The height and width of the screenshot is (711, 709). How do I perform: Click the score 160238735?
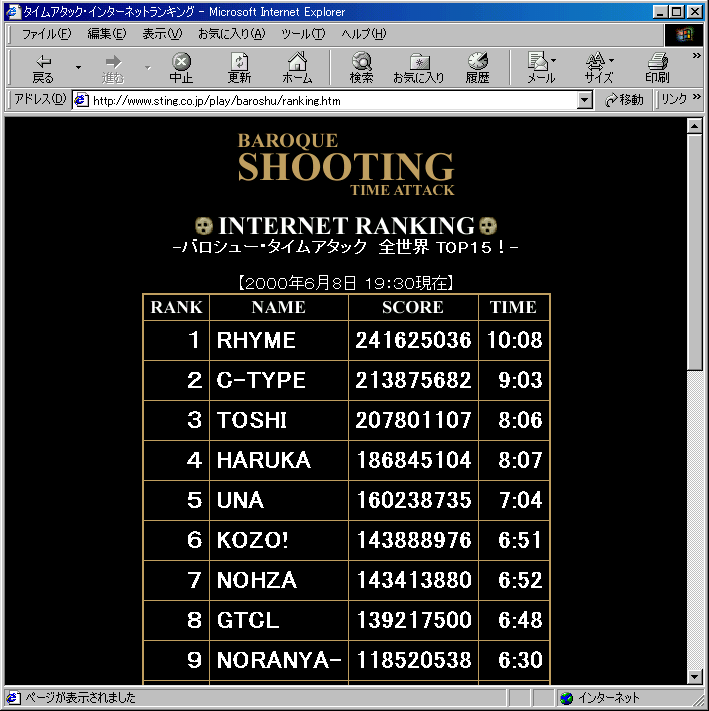(413, 500)
